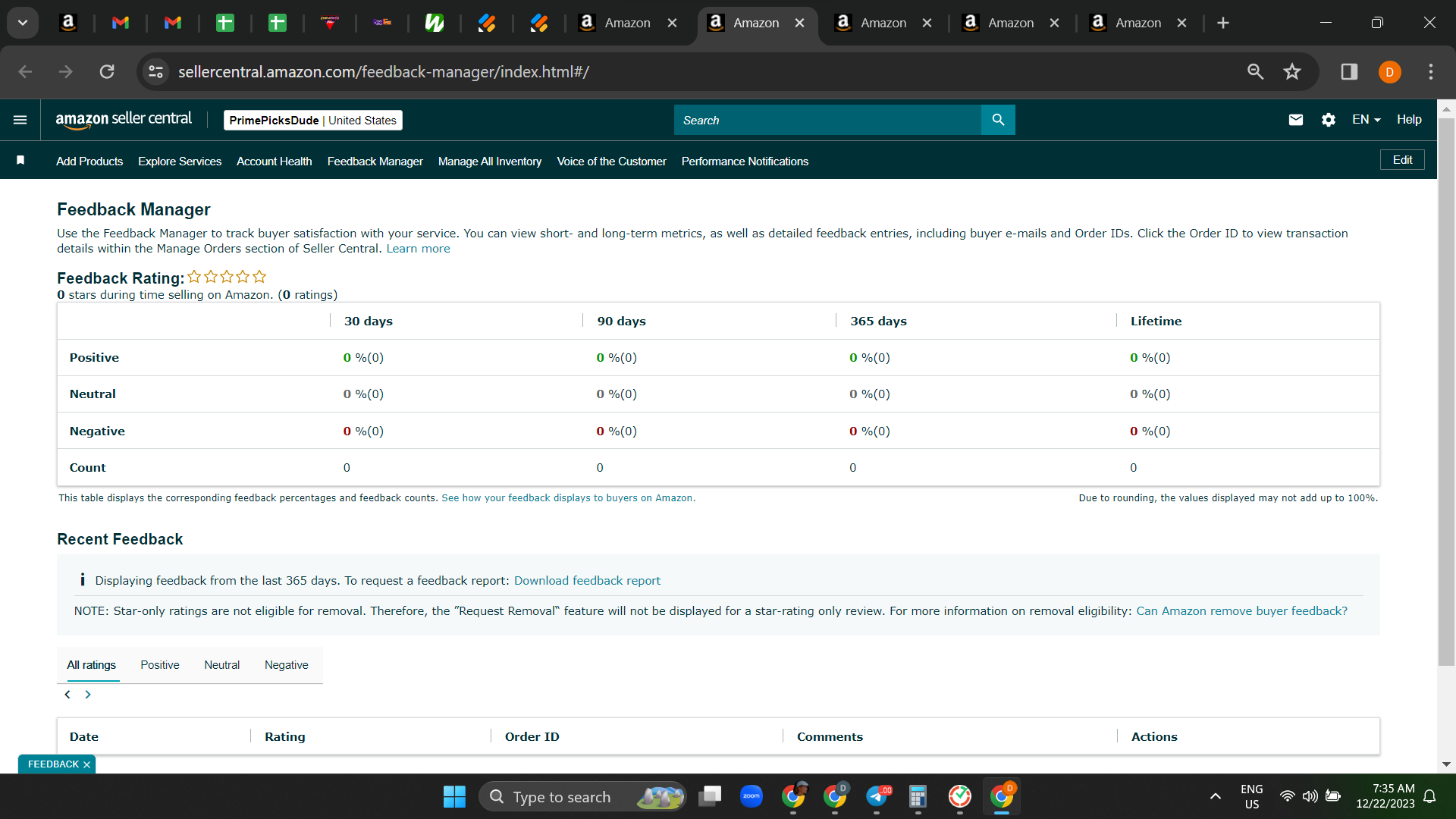This screenshot has height=819, width=1456.
Task: View site information icon in address bar
Action: [155, 71]
